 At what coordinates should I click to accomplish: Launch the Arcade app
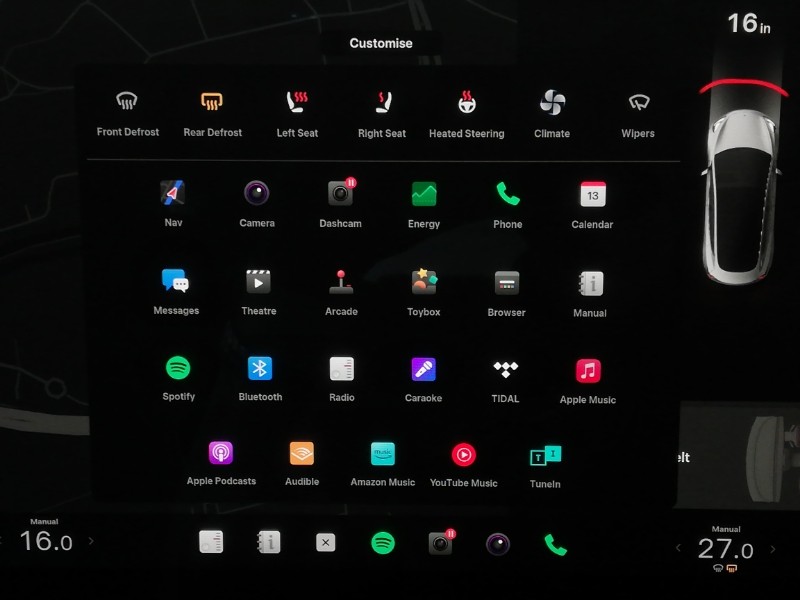point(341,282)
